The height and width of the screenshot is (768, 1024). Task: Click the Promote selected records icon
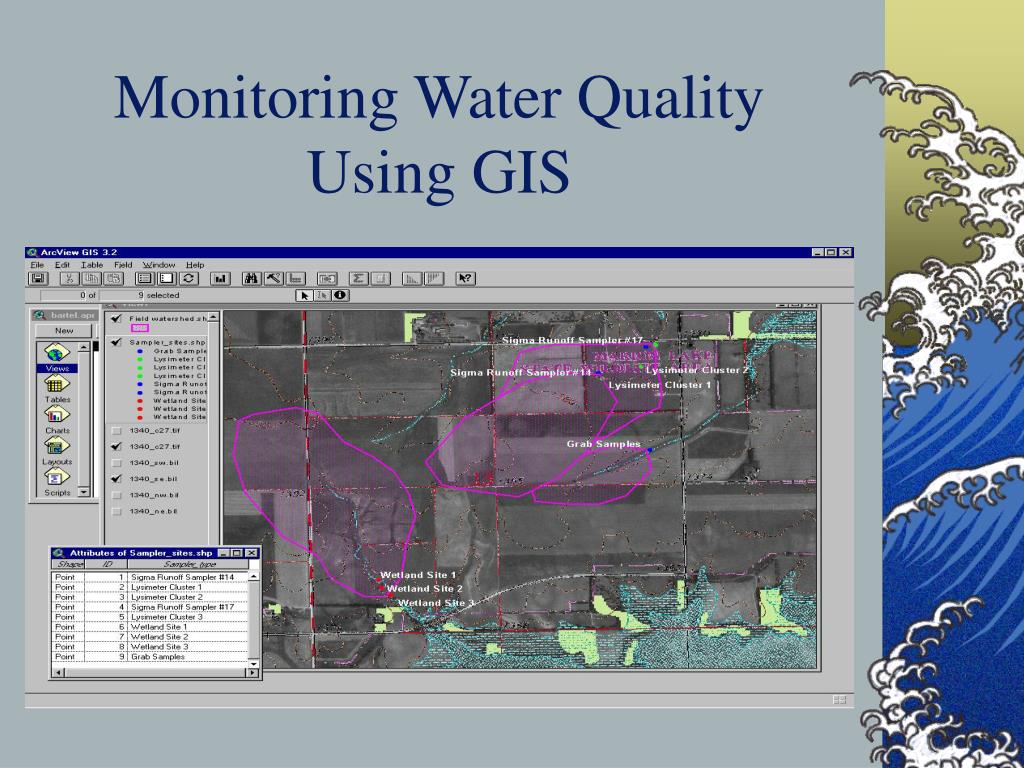pyautogui.click(x=296, y=279)
